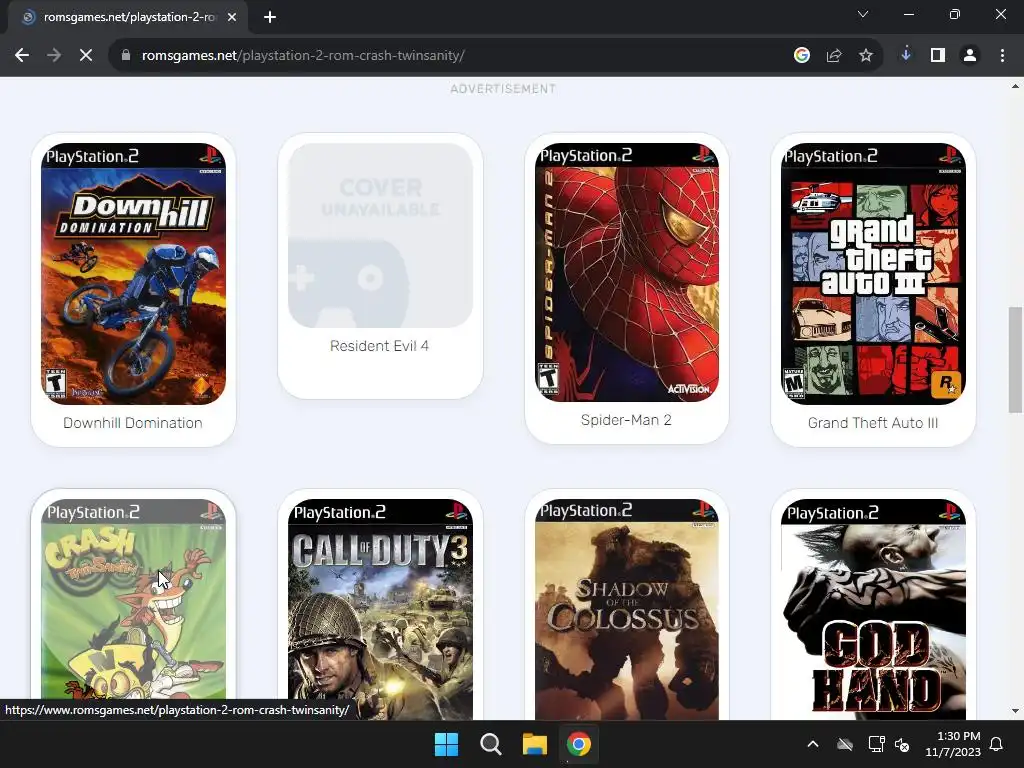Click the Grand Theft Auto III title
The image size is (1024, 768).
click(x=873, y=423)
